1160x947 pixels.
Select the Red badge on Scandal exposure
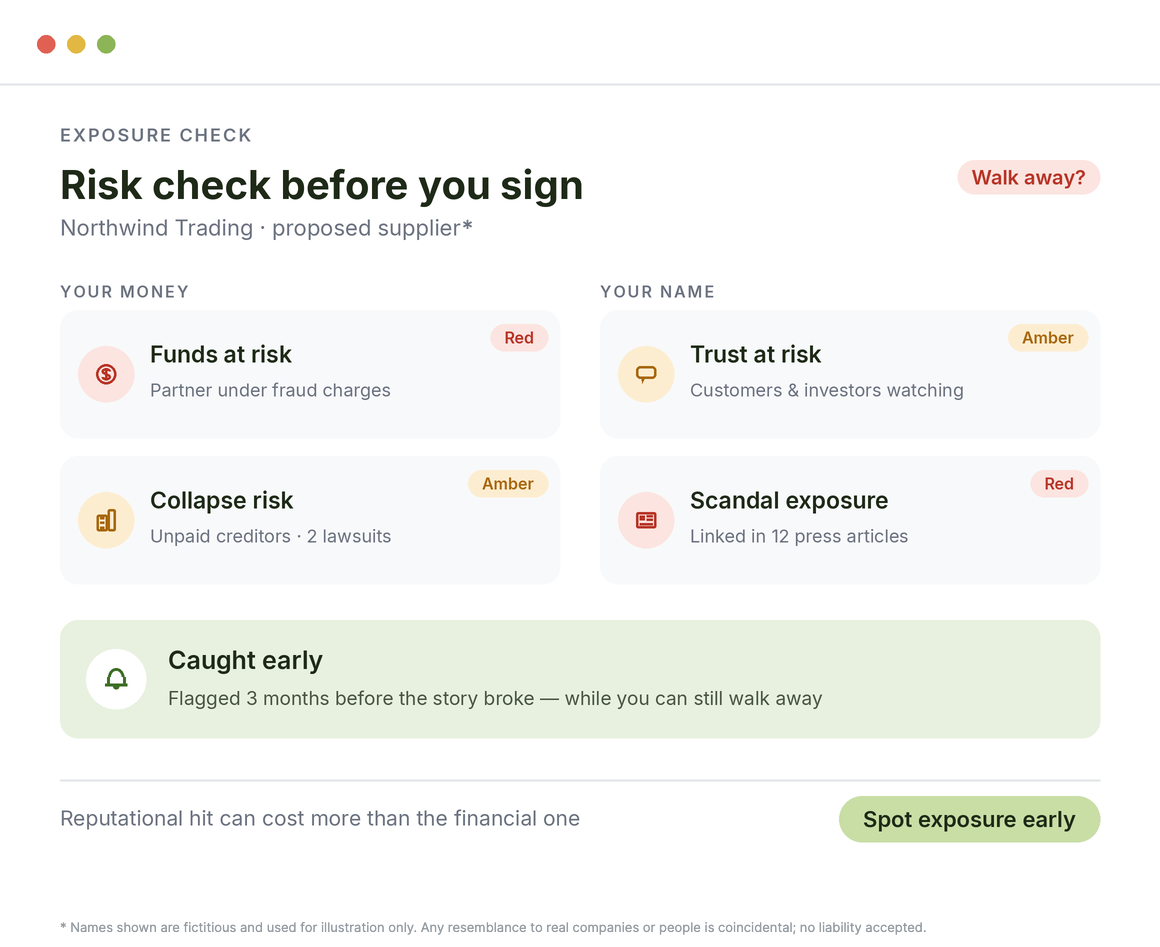(1059, 484)
